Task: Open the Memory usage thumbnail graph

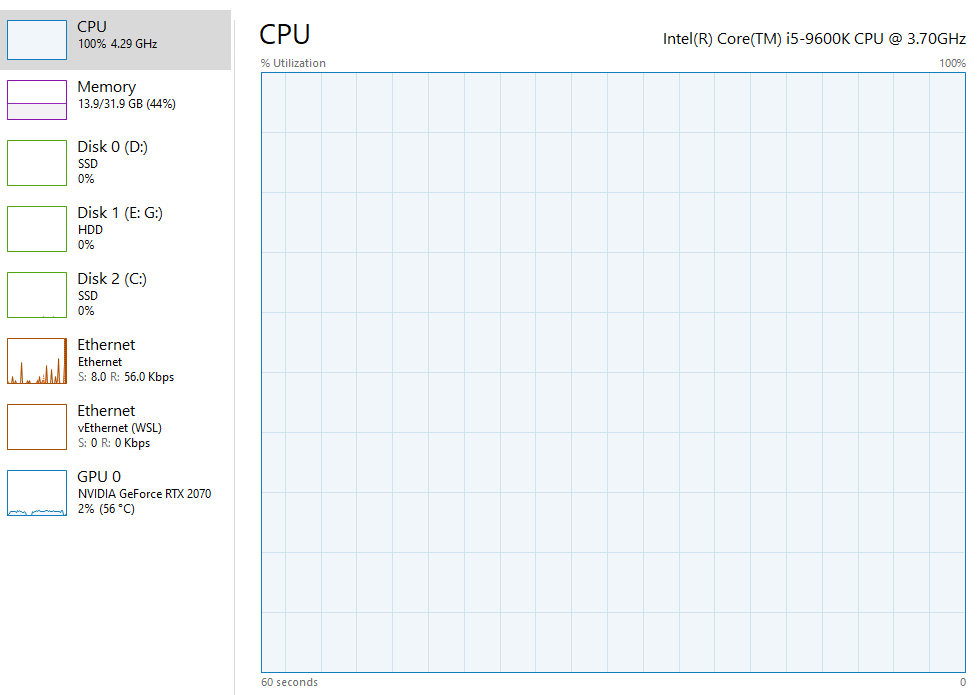Action: click(37, 100)
